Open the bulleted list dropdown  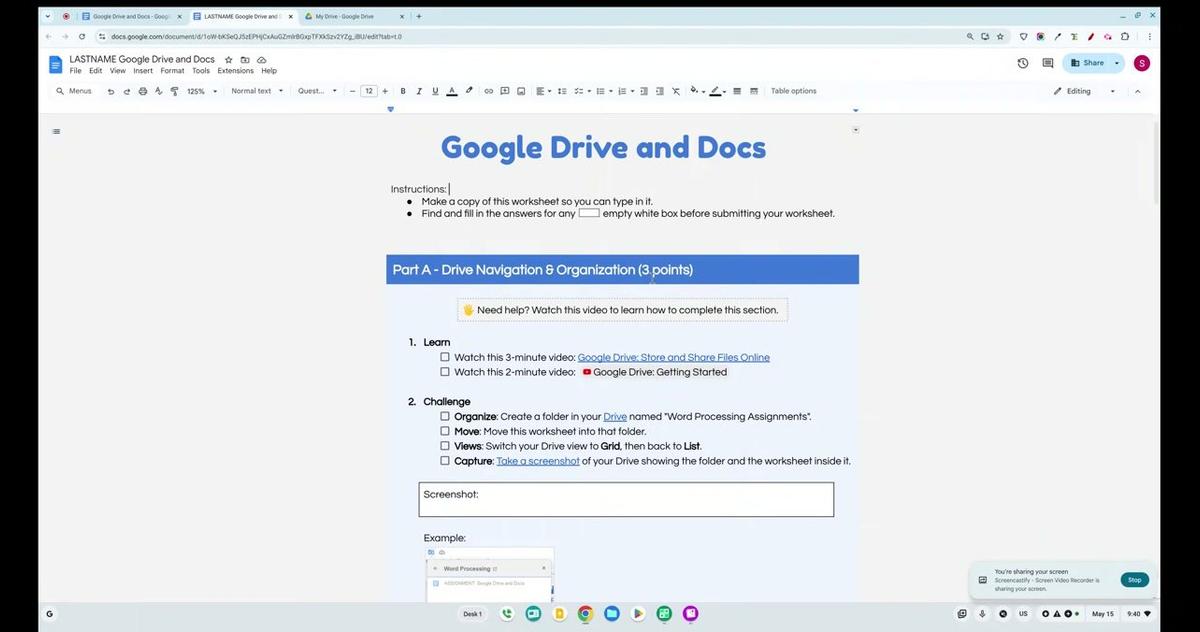(611, 91)
